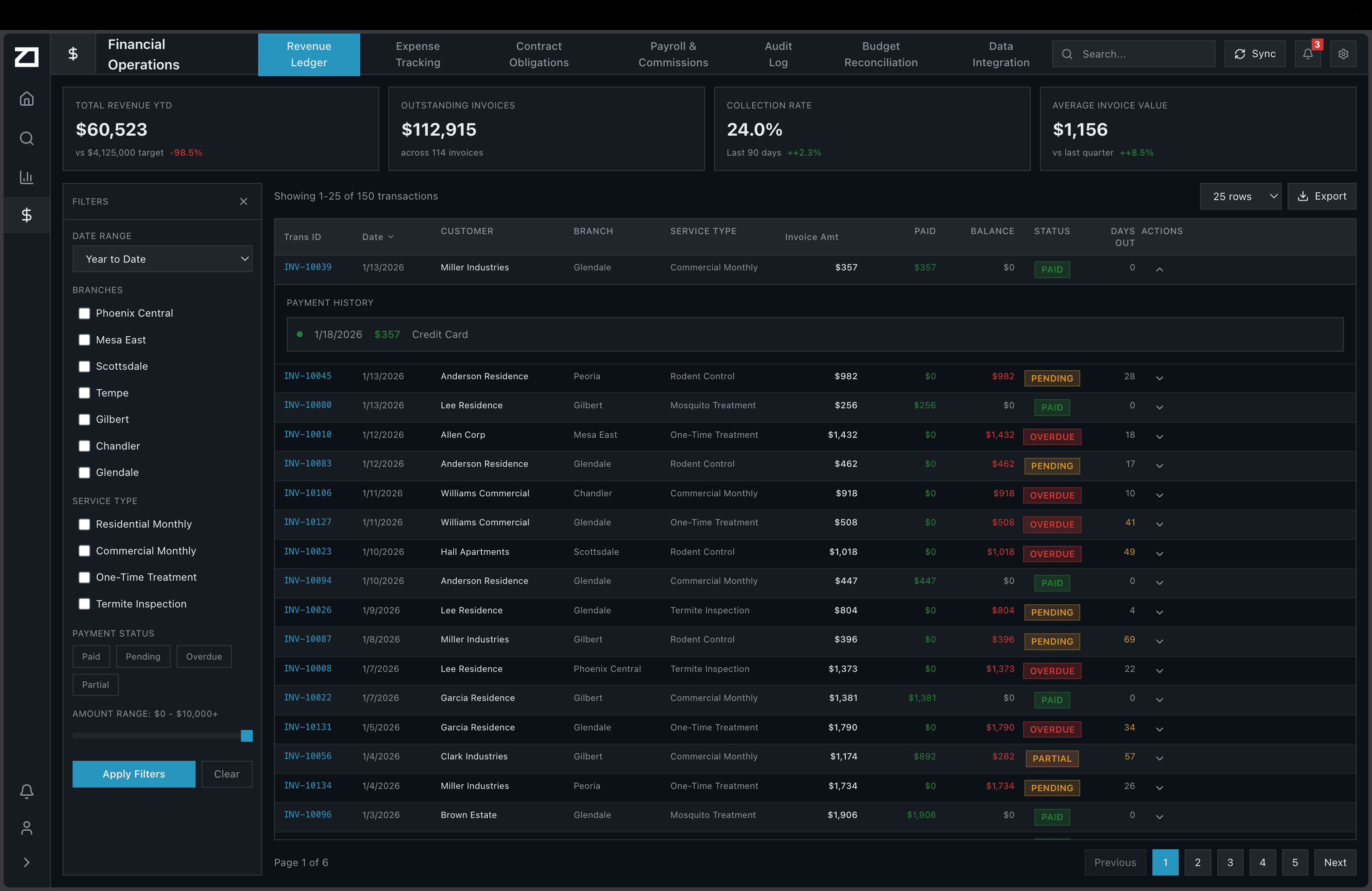Open the 25 rows per page dropdown
This screenshot has height=891, width=1372.
pos(1240,196)
